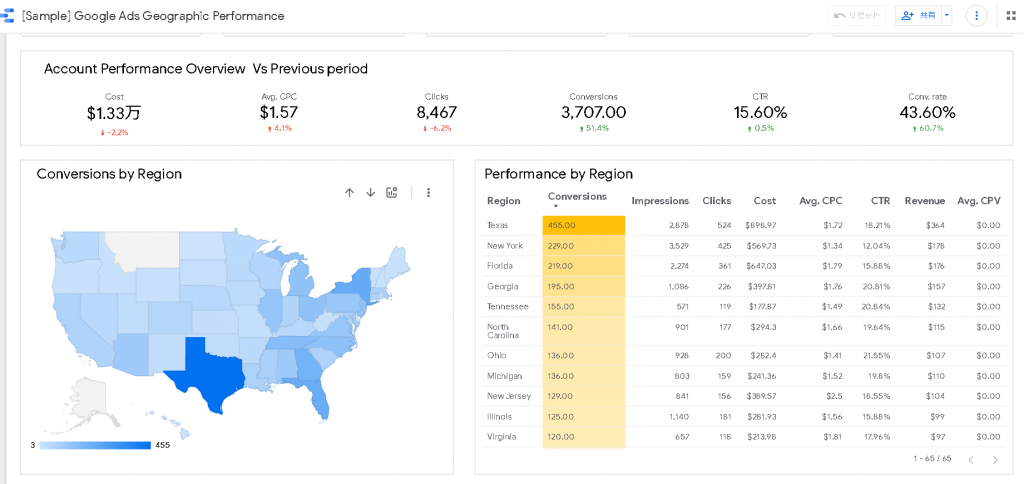Sort table by Impressions column header
Viewport: 1024px width, 484px height.
(x=660, y=201)
